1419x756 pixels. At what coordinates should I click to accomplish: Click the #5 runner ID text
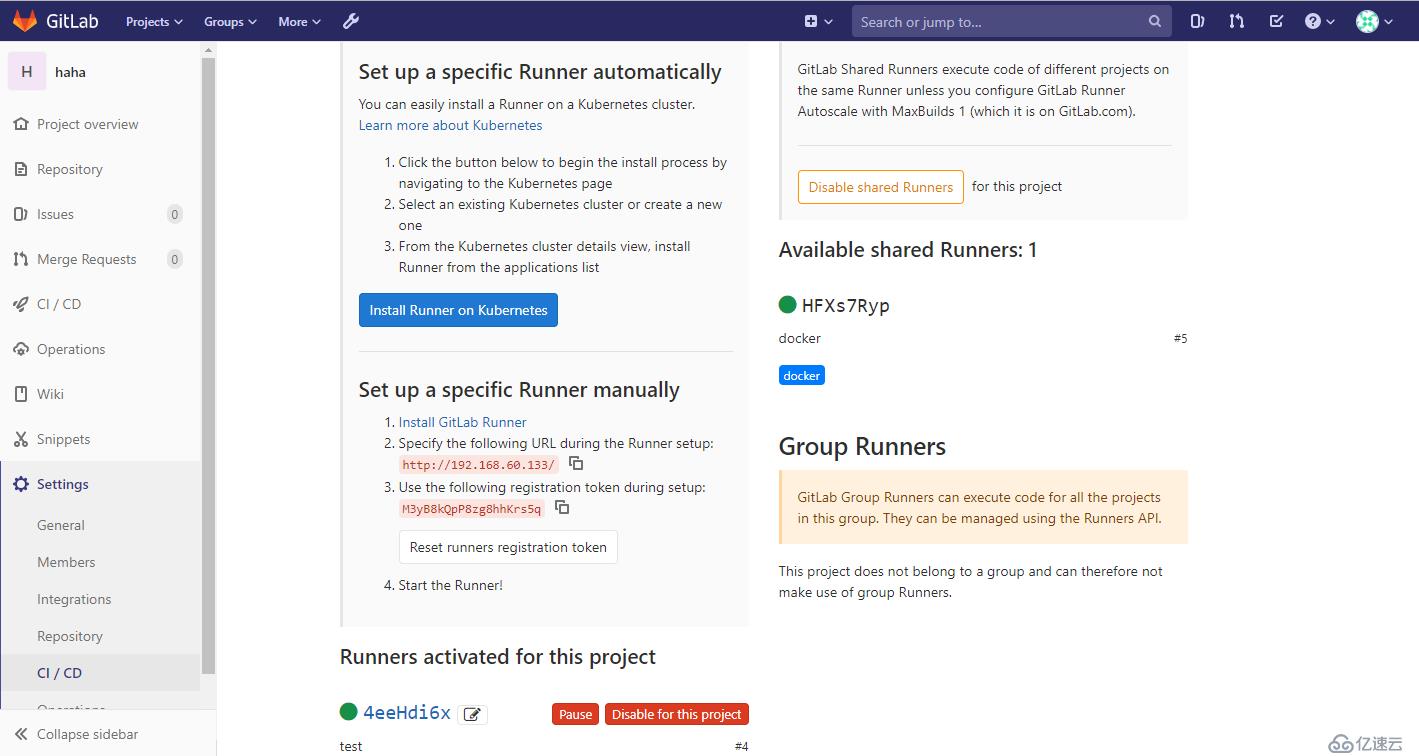click(1180, 338)
